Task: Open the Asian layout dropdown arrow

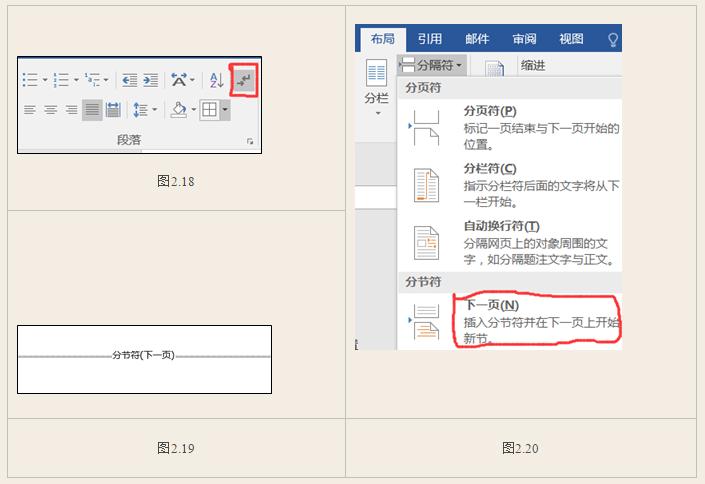Action: point(192,80)
